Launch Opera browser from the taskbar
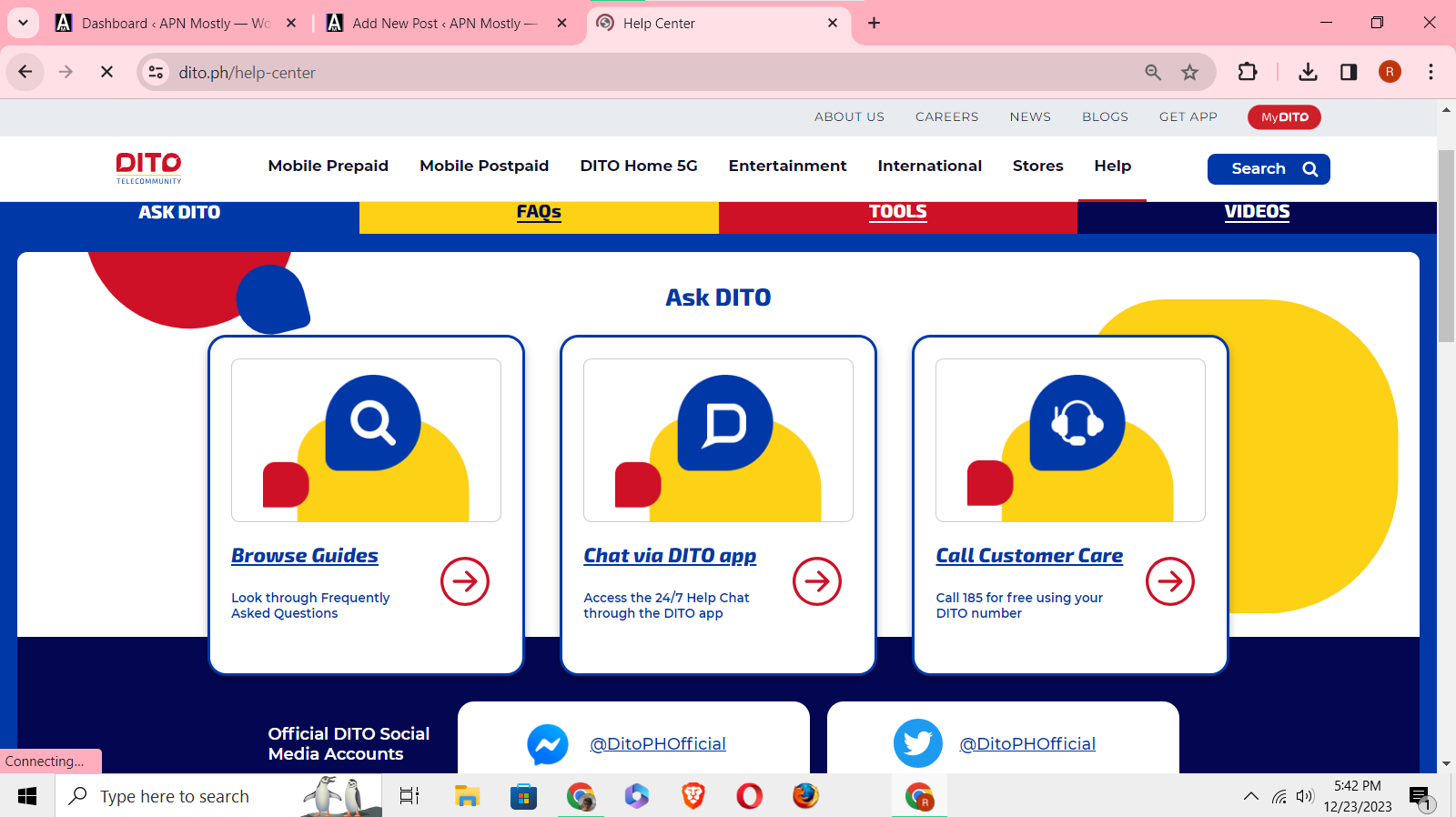 pos(749,796)
